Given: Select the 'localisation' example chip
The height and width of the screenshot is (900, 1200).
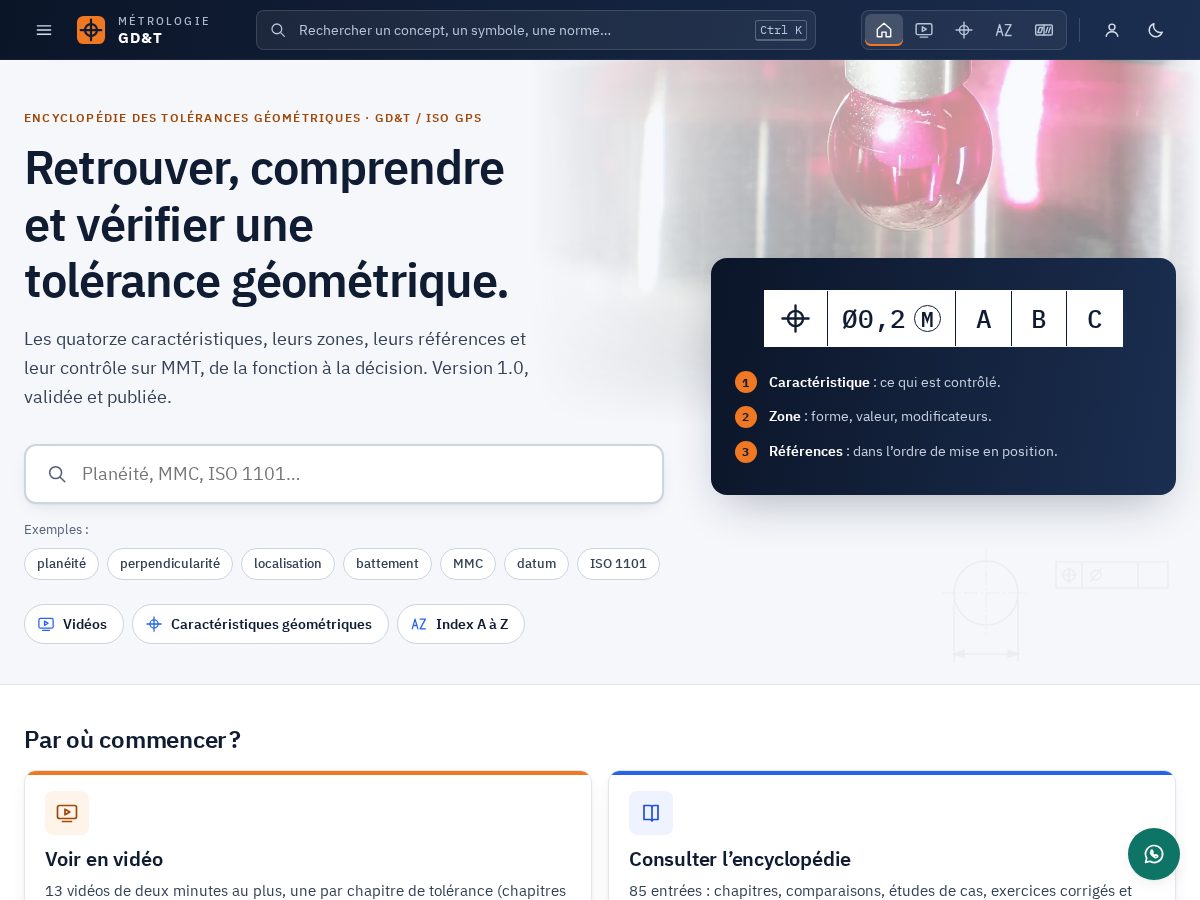Looking at the screenshot, I should click(x=288, y=564).
